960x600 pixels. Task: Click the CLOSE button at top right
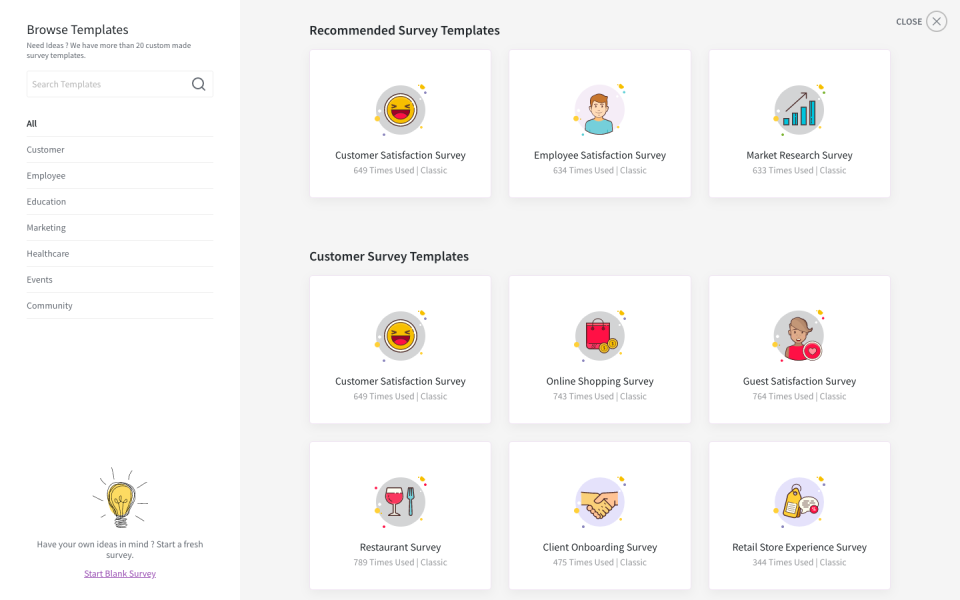point(920,21)
